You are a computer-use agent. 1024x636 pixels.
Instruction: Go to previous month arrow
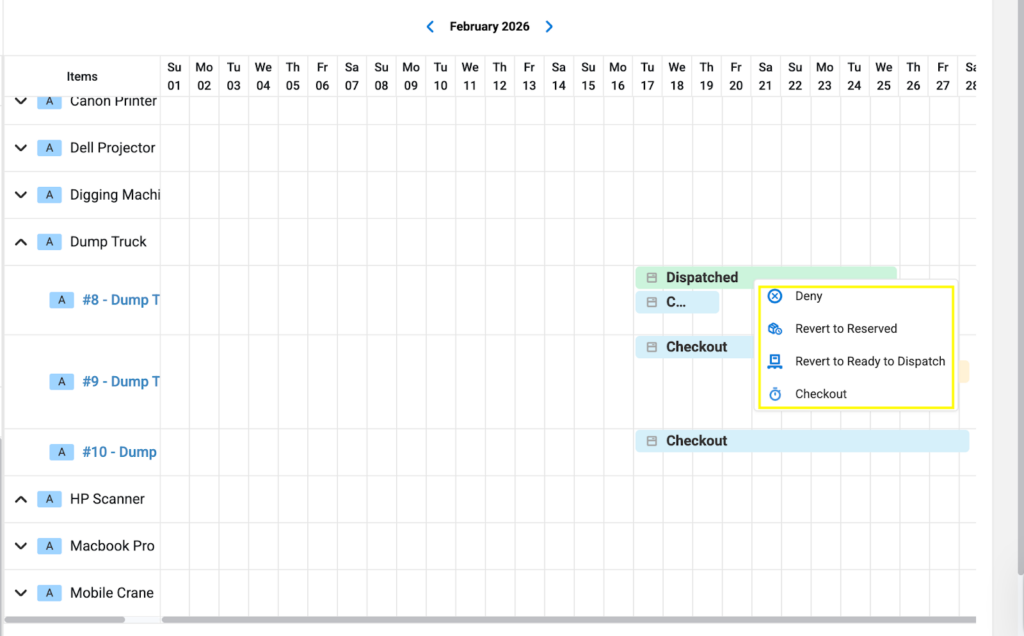pyautogui.click(x=430, y=27)
